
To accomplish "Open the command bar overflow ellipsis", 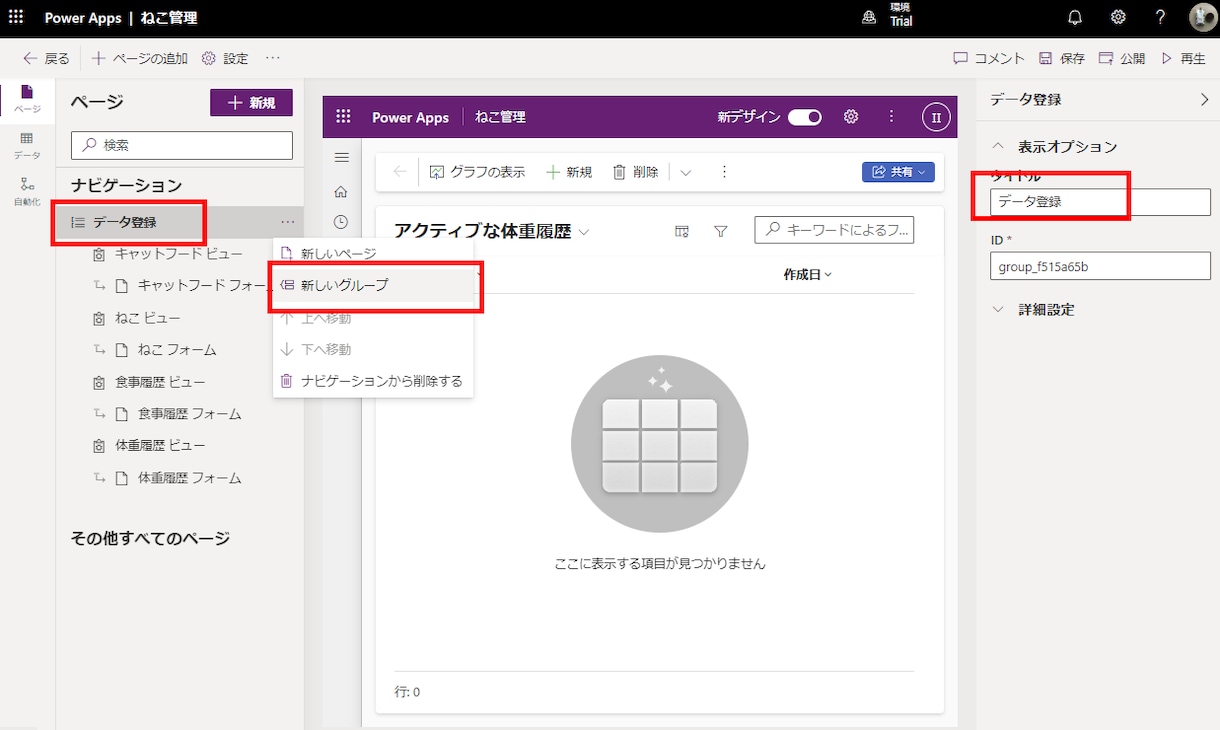I will [x=273, y=58].
